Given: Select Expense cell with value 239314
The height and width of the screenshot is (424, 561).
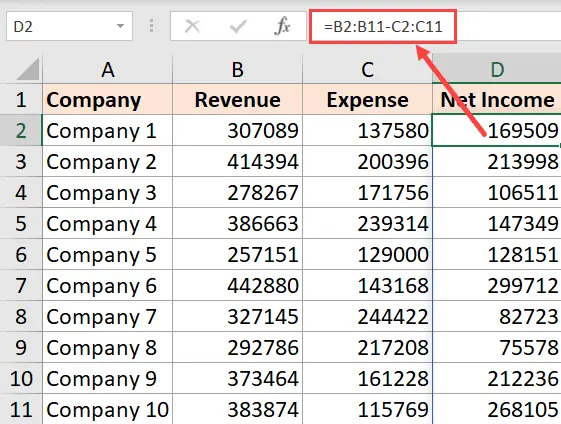Looking at the screenshot, I should point(367,224).
